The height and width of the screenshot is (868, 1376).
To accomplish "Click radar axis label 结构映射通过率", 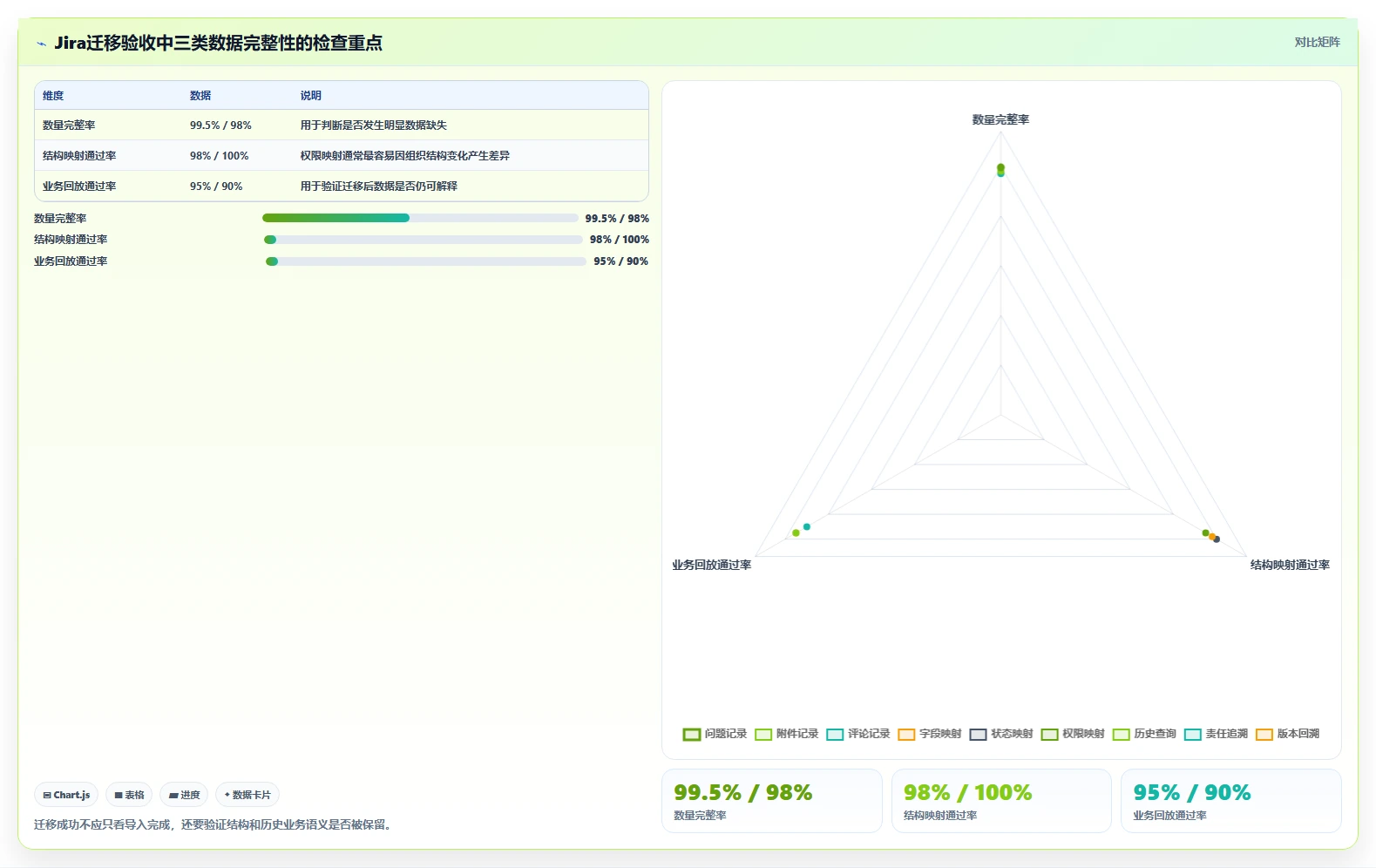I will click(1290, 566).
